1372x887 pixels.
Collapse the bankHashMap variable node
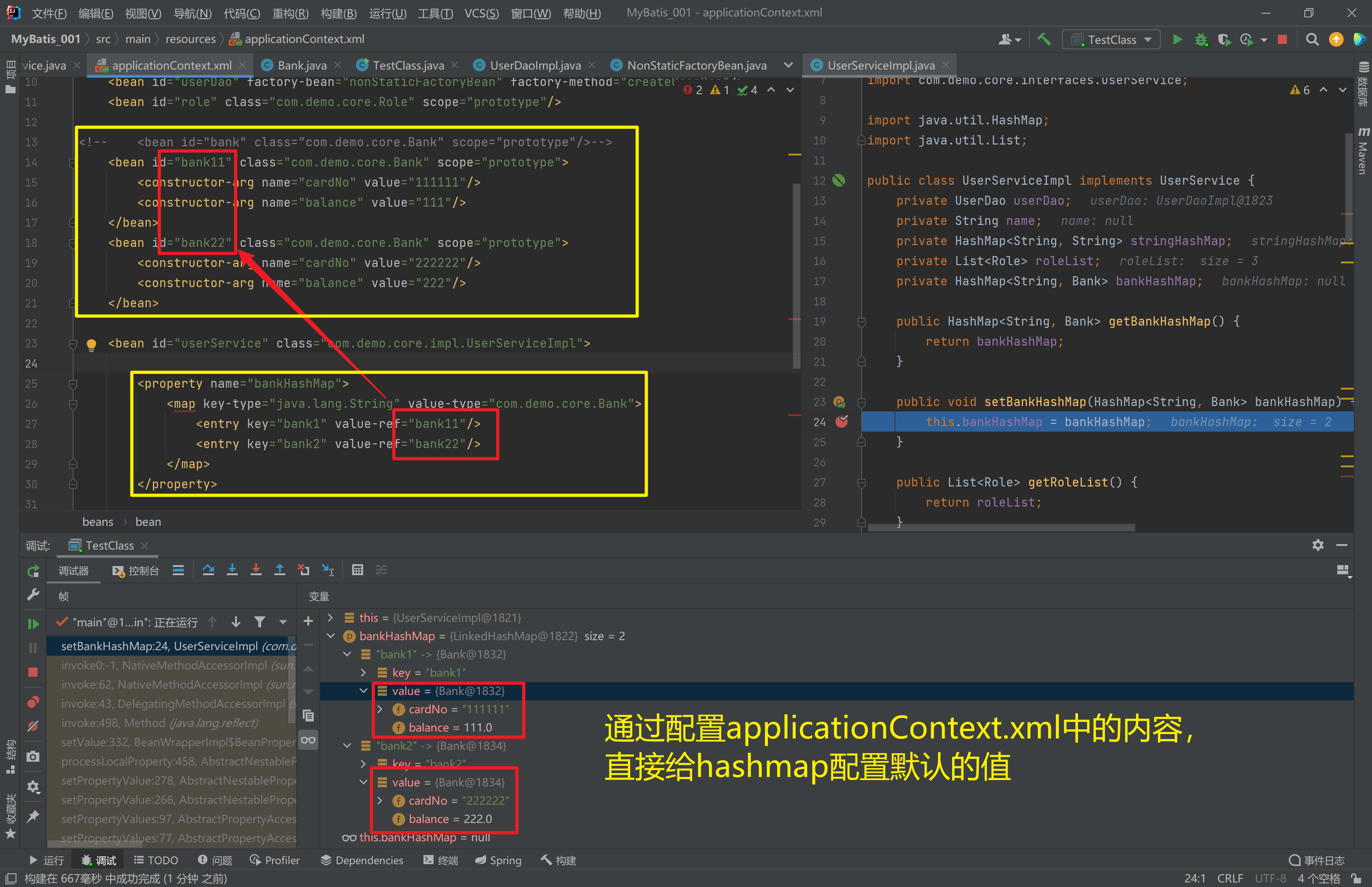click(x=331, y=636)
